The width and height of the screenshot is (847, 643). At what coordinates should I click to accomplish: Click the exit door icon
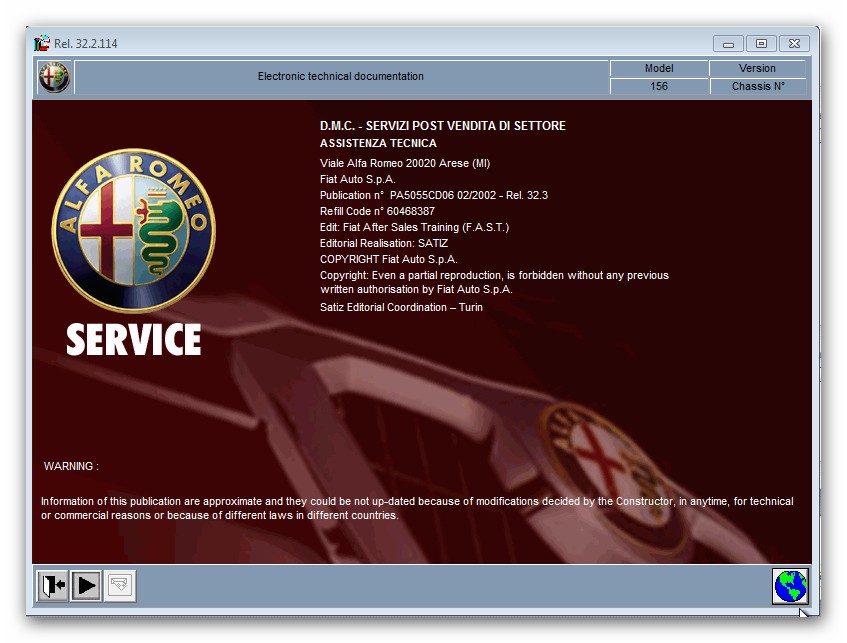click(52, 586)
